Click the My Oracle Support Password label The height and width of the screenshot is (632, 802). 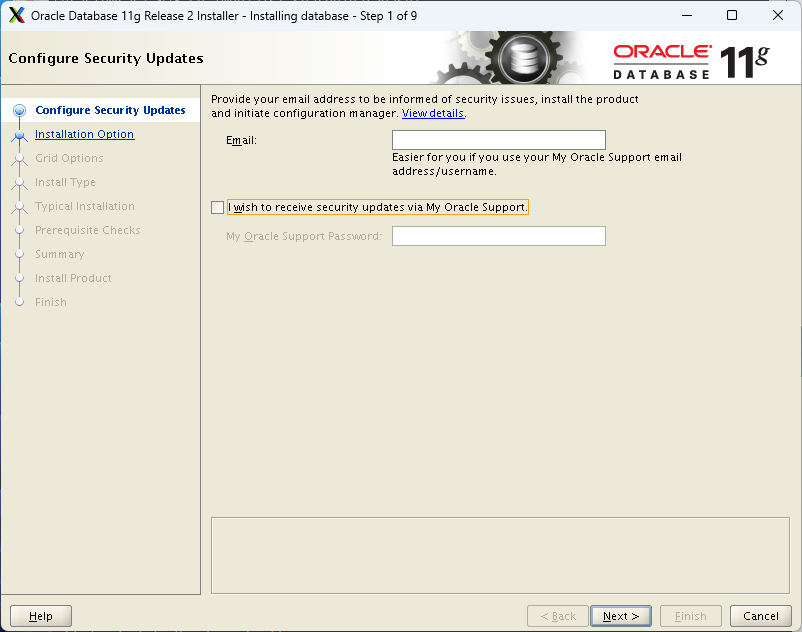[304, 236]
